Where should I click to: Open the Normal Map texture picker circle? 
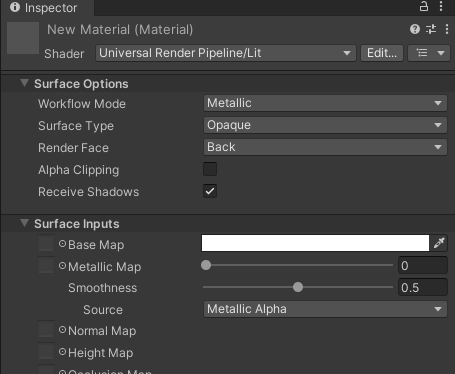62,330
